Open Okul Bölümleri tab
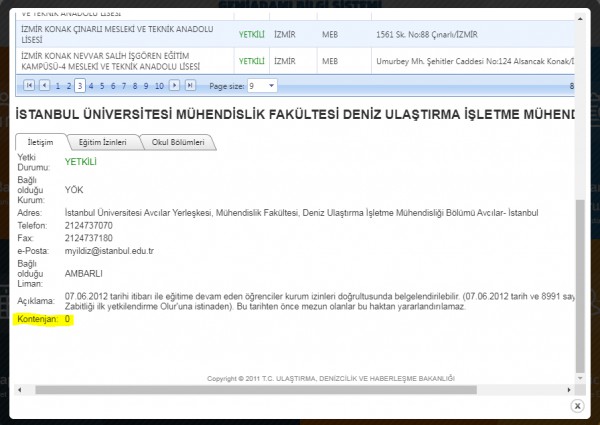The width and height of the screenshot is (600, 425). [x=178, y=142]
